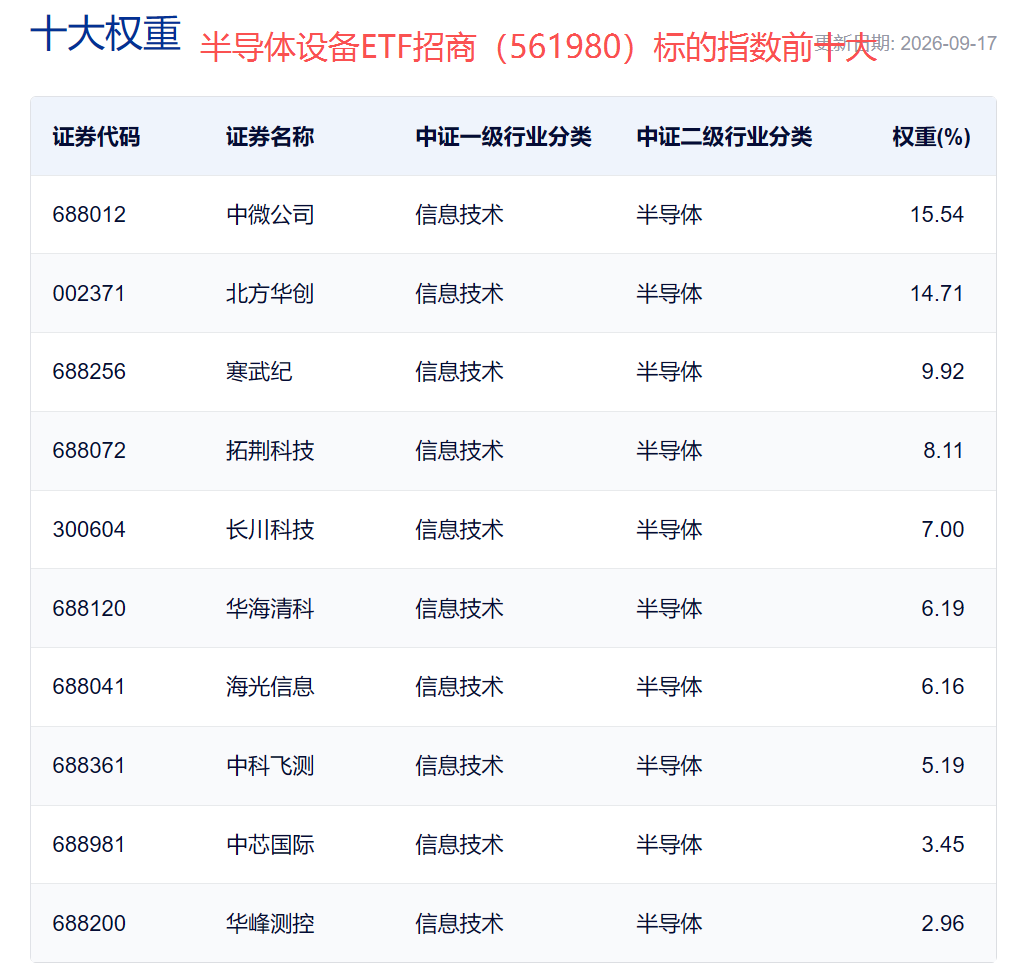Screen dimensions: 1010x974
Task: Click weight value 7.00
Action: click(942, 530)
